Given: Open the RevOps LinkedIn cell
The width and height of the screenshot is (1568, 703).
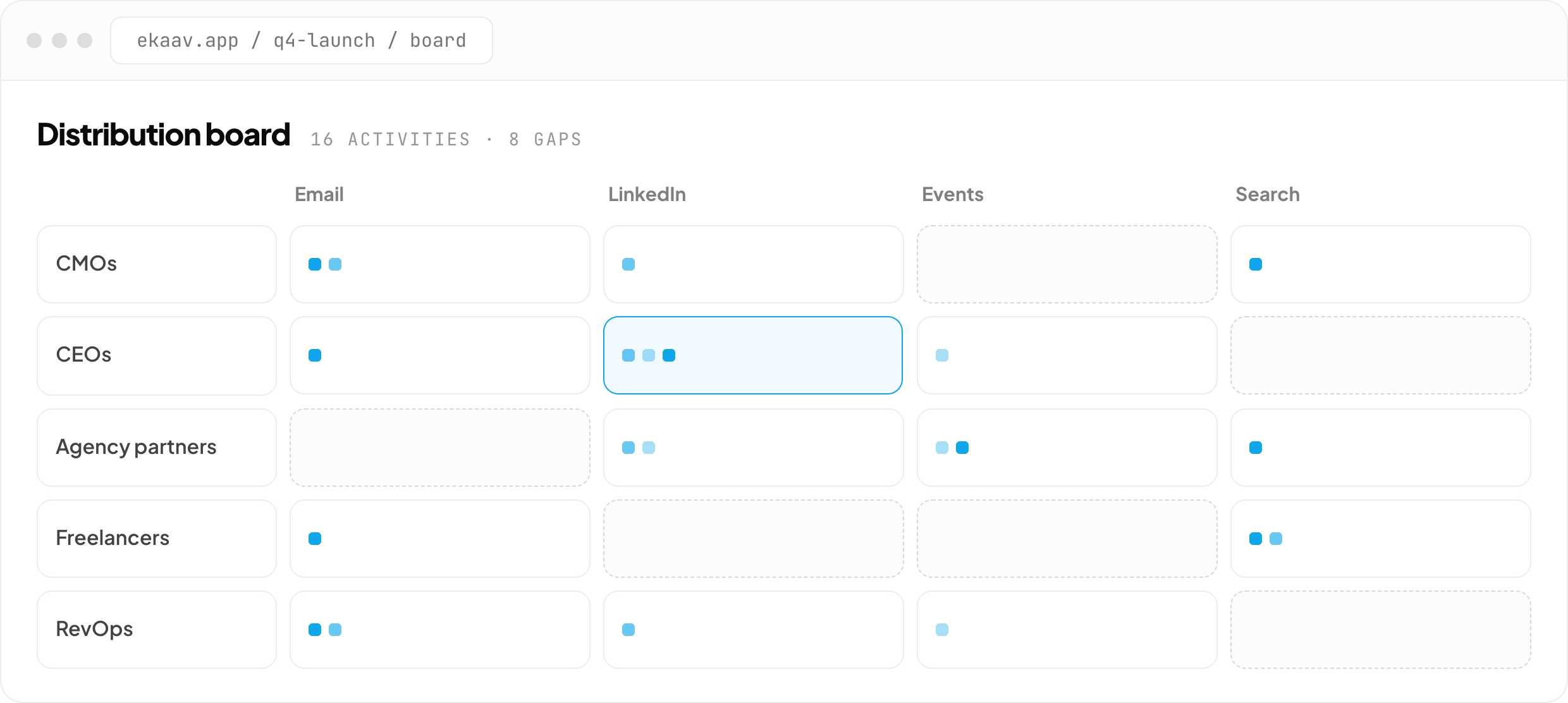Looking at the screenshot, I should click(x=754, y=630).
